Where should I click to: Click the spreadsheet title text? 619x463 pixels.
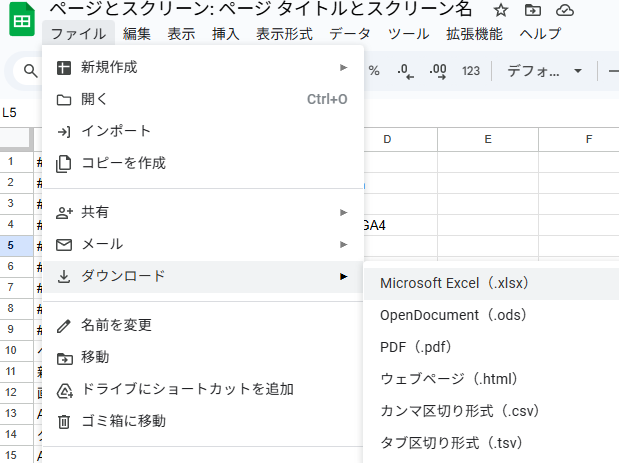point(261,9)
